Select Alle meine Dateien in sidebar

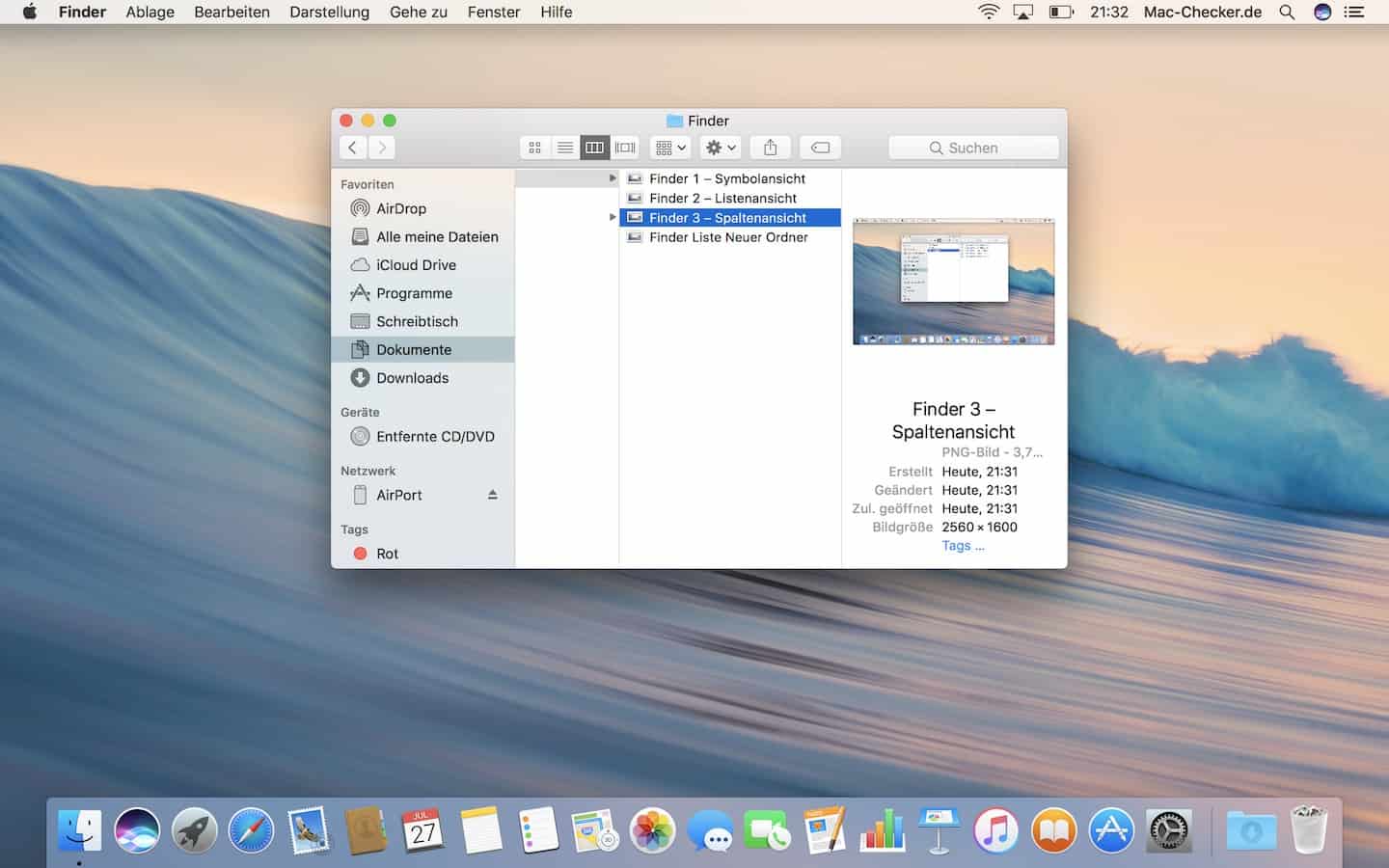click(x=422, y=236)
